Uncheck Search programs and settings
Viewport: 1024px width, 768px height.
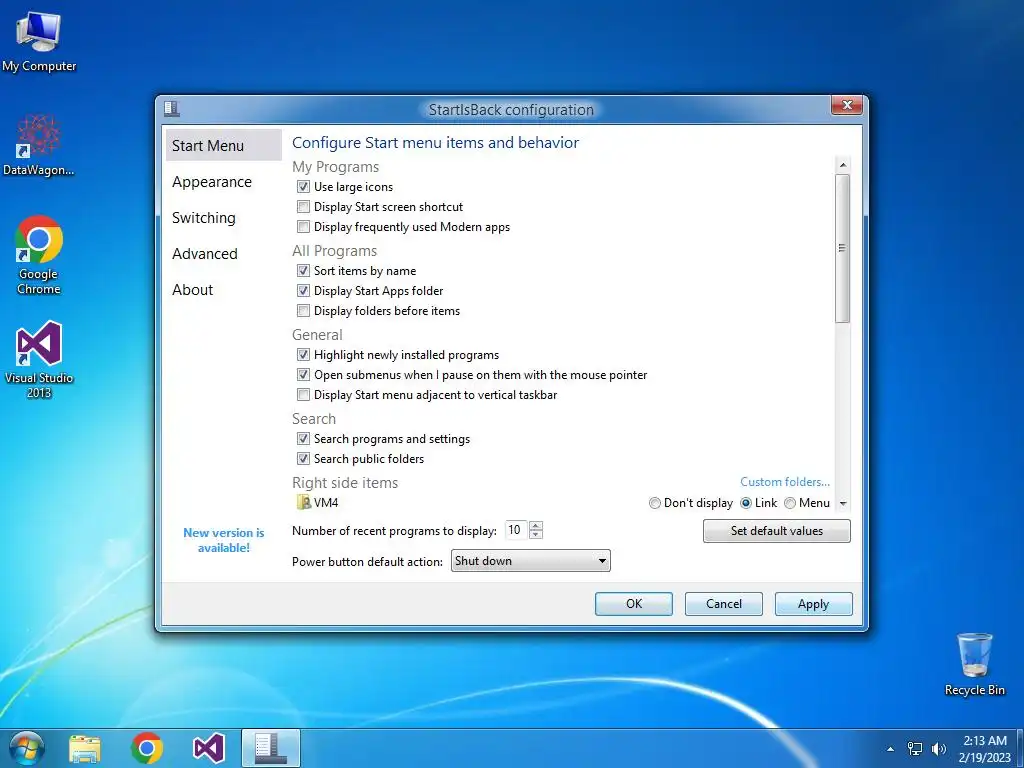tap(303, 439)
